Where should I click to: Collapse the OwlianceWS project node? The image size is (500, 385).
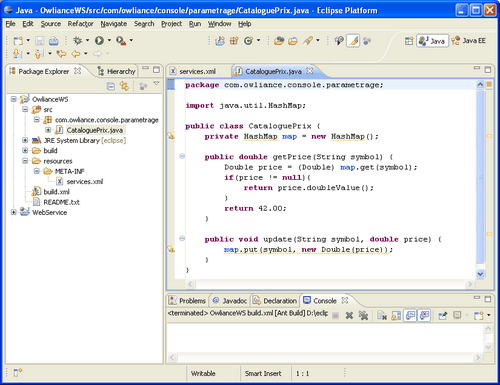(14, 99)
